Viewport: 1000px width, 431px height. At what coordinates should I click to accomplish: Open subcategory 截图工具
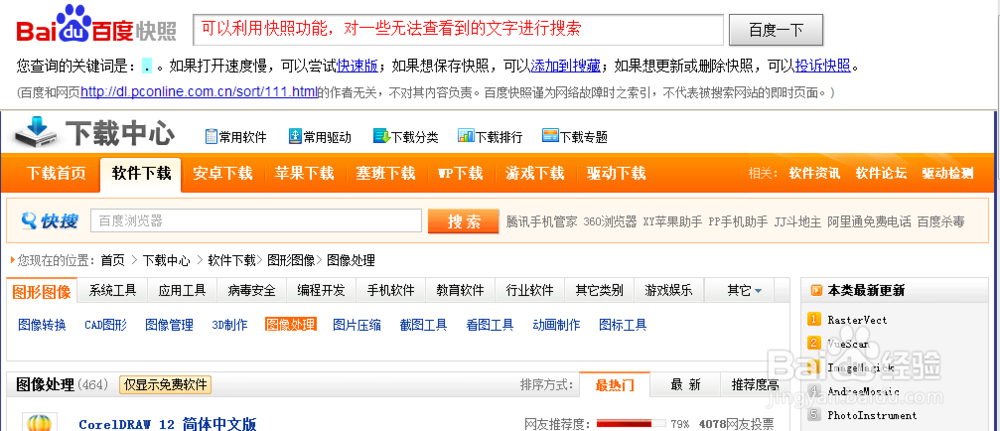(423, 325)
